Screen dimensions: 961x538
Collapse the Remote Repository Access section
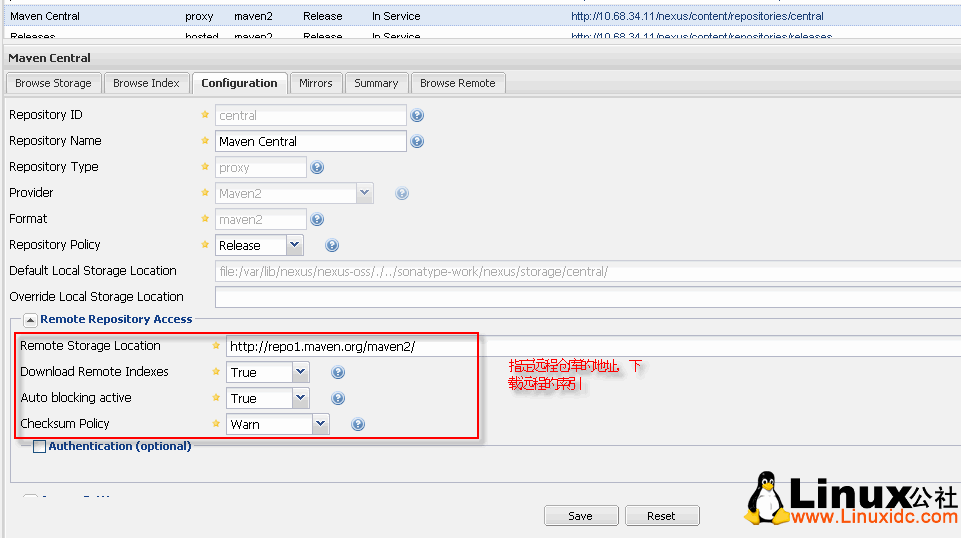pos(30,320)
